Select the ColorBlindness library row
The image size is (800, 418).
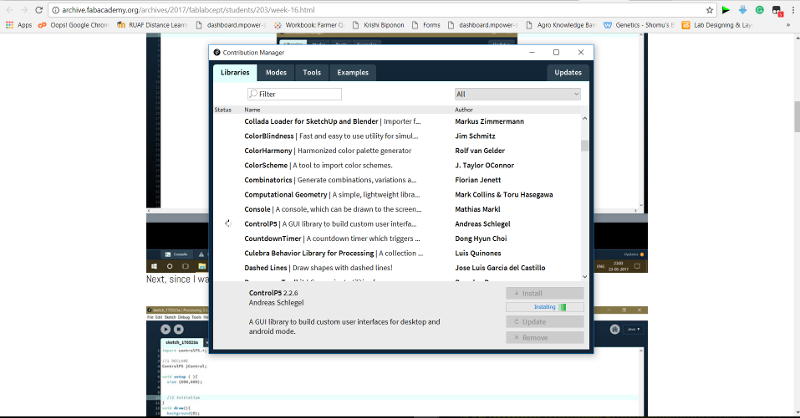(x=397, y=136)
